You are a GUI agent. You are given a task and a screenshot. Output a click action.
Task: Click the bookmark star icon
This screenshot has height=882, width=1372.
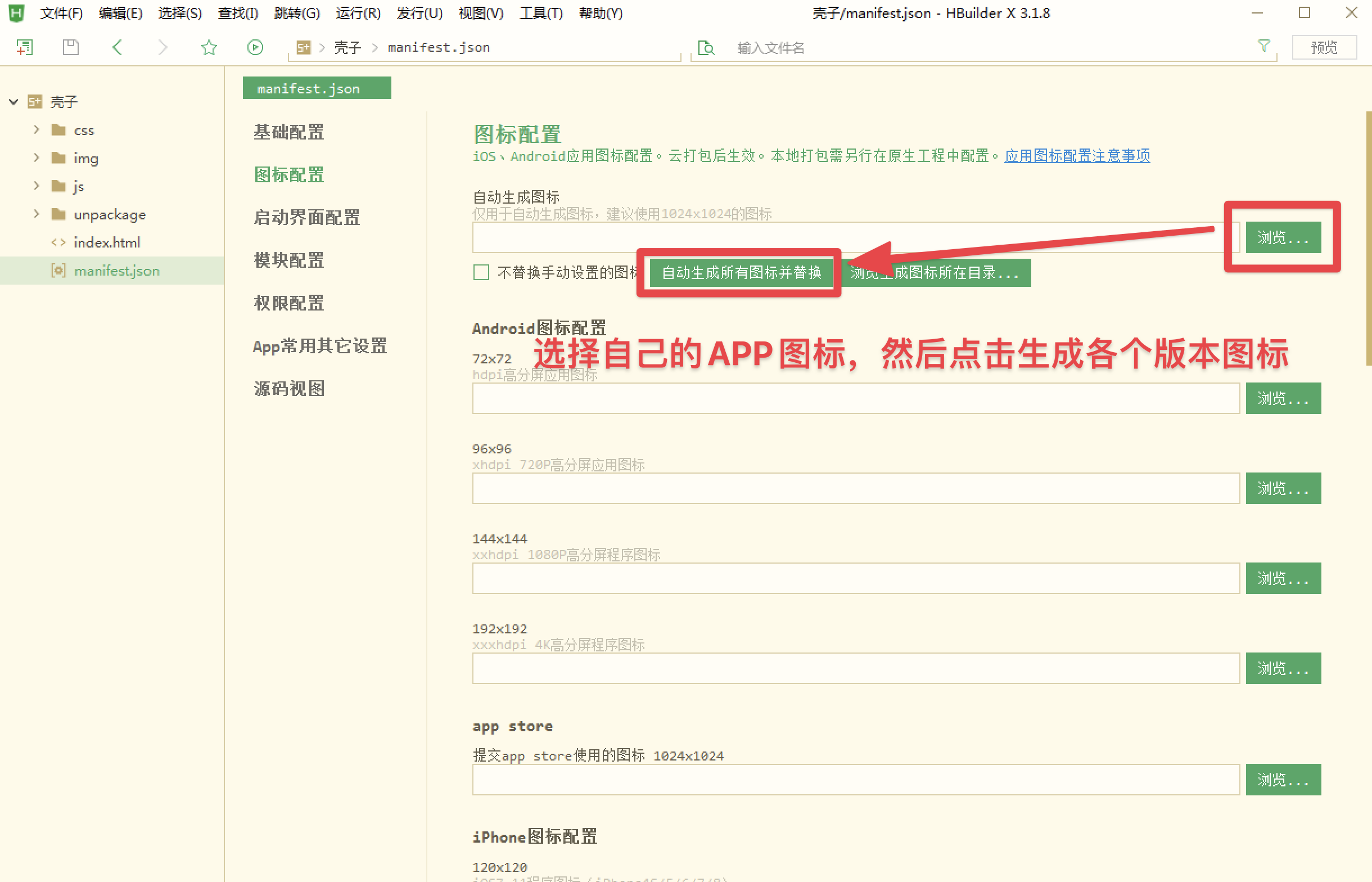(x=209, y=47)
